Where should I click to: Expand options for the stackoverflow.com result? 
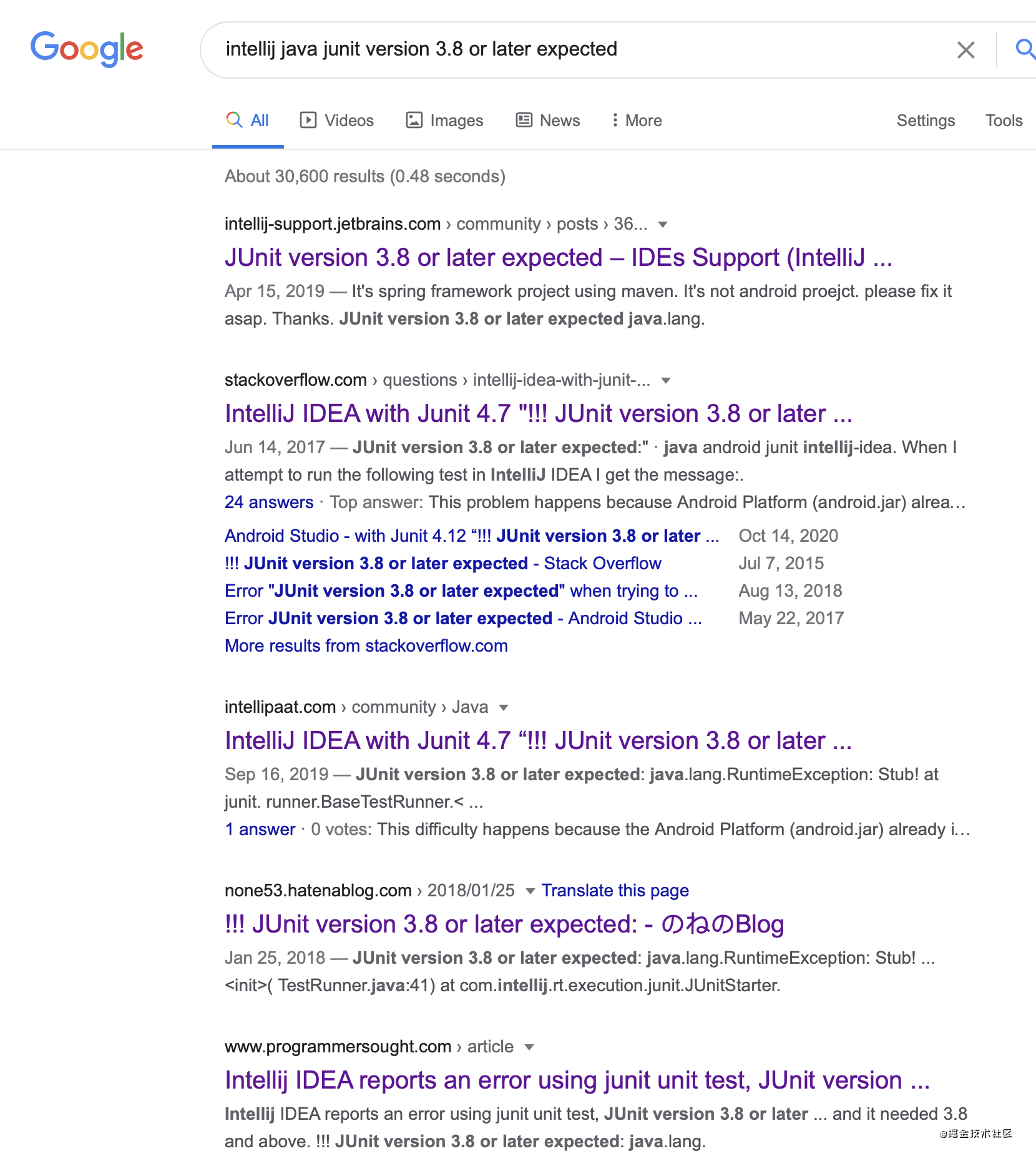667,380
